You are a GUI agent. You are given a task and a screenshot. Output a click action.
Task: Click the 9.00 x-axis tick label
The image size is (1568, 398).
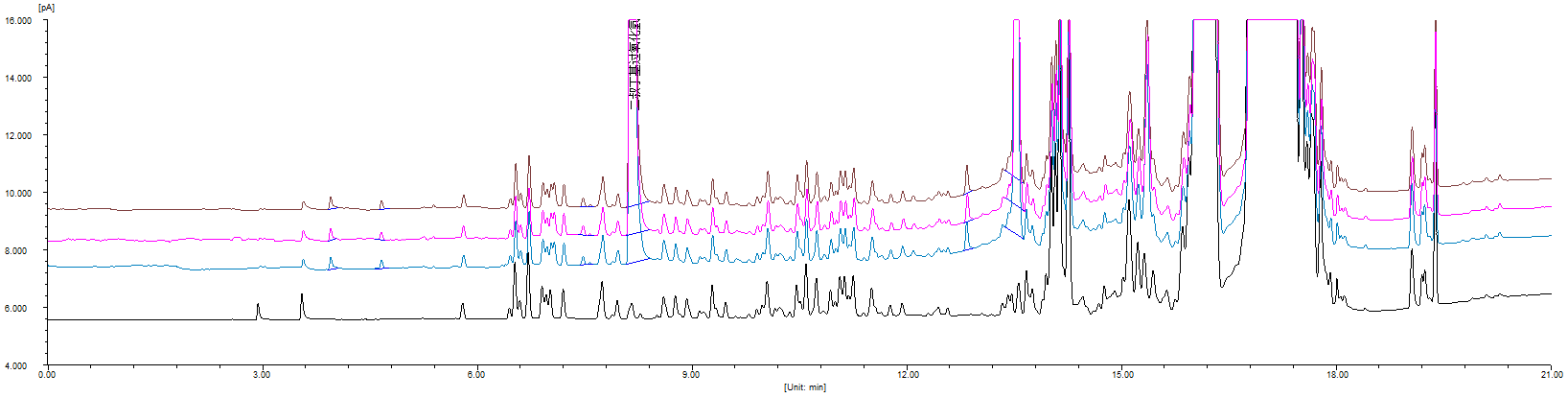coord(691,375)
